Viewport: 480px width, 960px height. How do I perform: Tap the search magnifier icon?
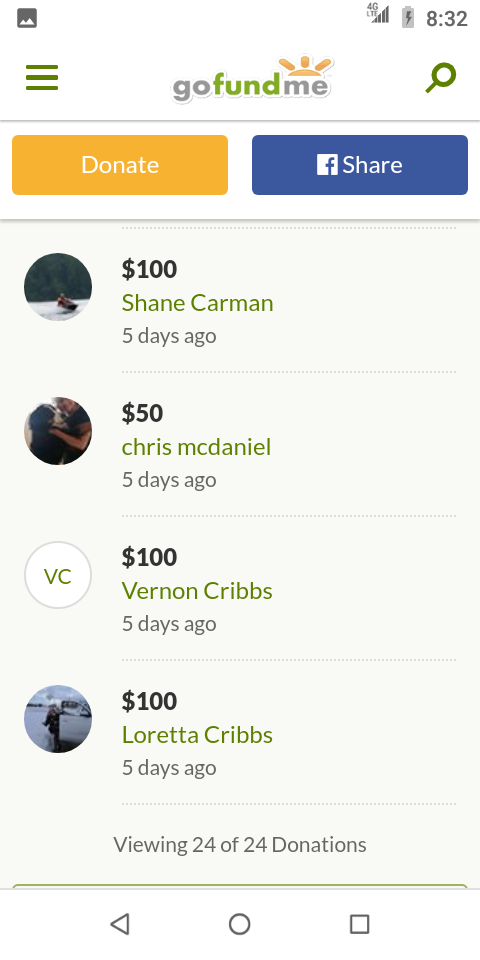[441, 78]
